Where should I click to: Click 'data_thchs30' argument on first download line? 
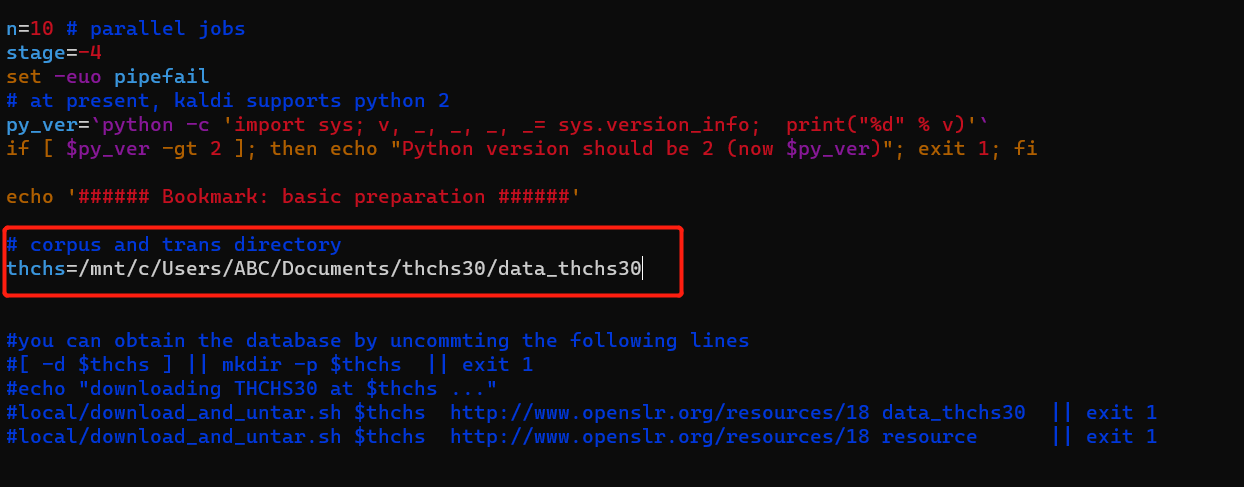954,412
